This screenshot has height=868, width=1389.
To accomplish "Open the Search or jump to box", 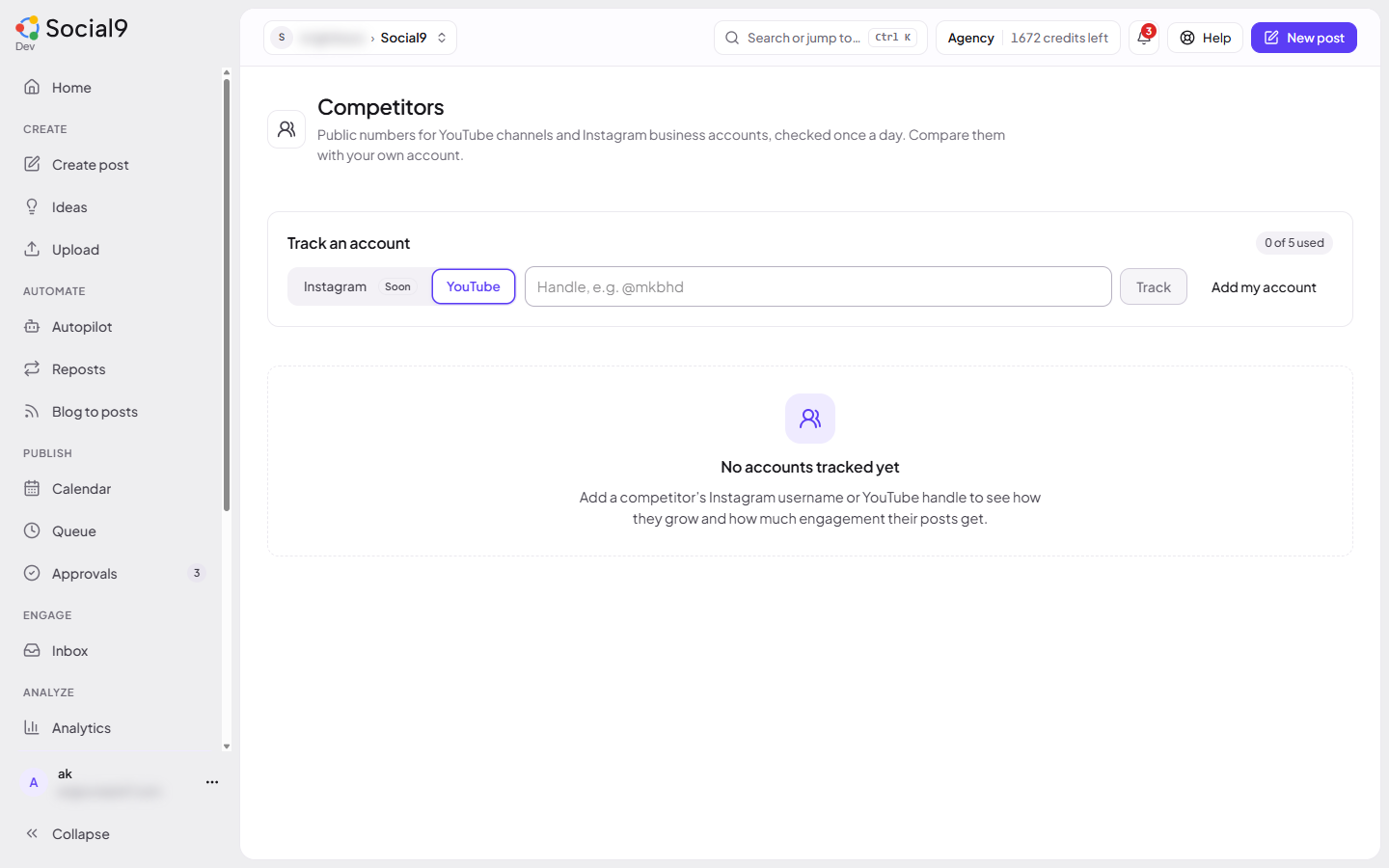I will (821, 38).
